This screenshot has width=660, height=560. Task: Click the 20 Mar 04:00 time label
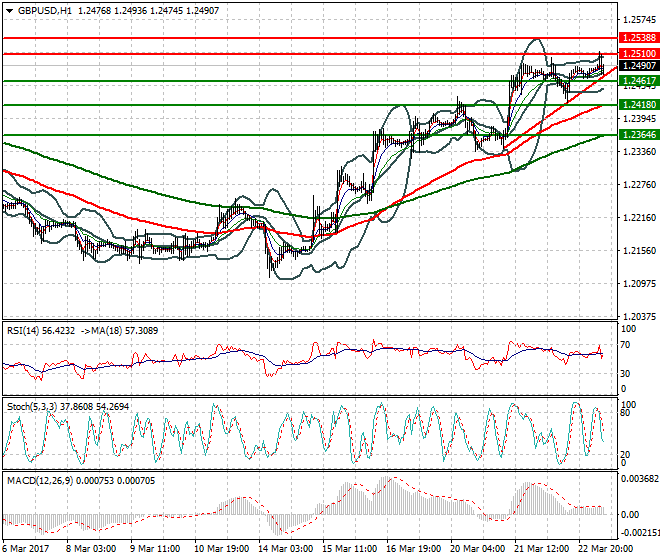(x=477, y=549)
